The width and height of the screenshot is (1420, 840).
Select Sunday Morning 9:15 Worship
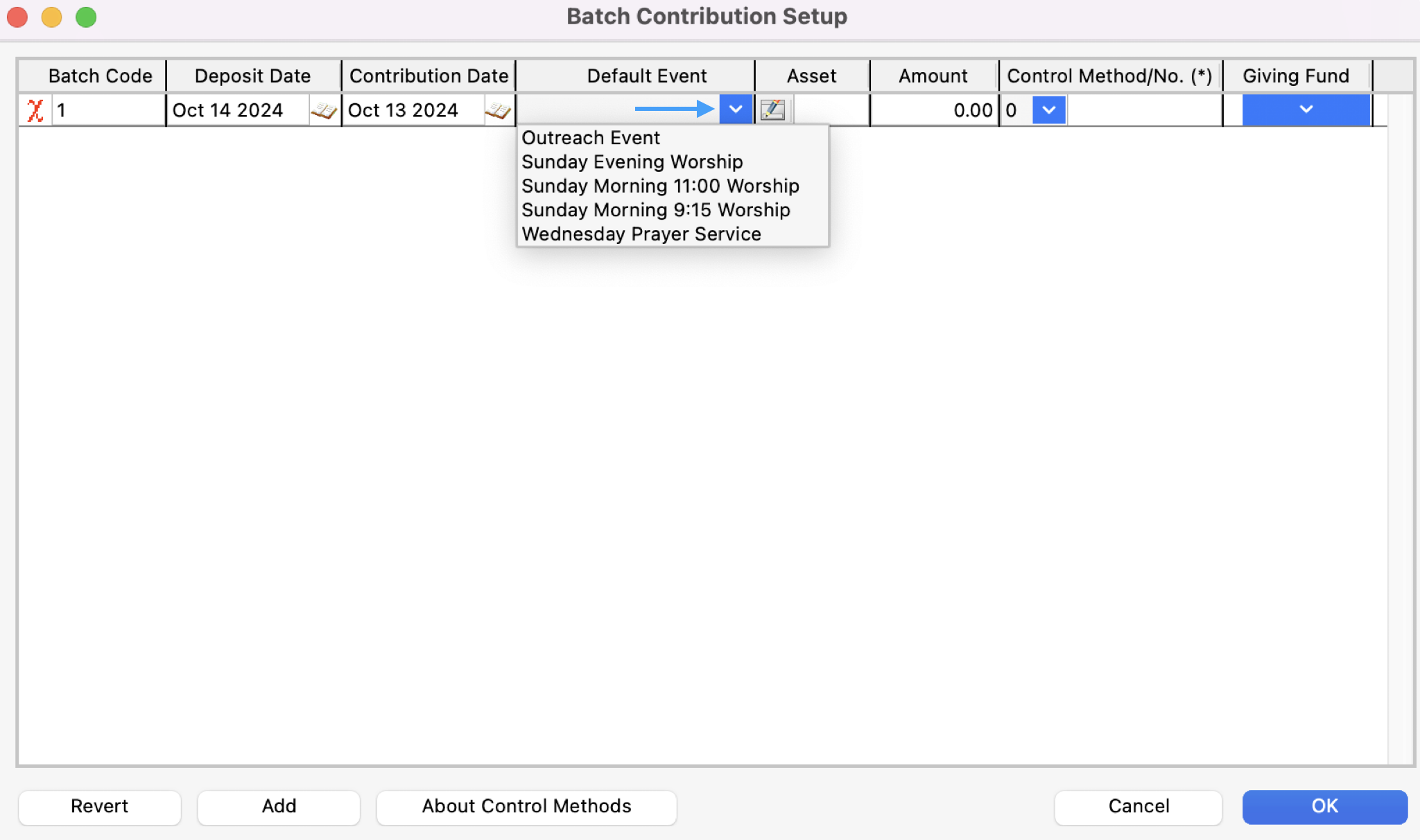655,210
